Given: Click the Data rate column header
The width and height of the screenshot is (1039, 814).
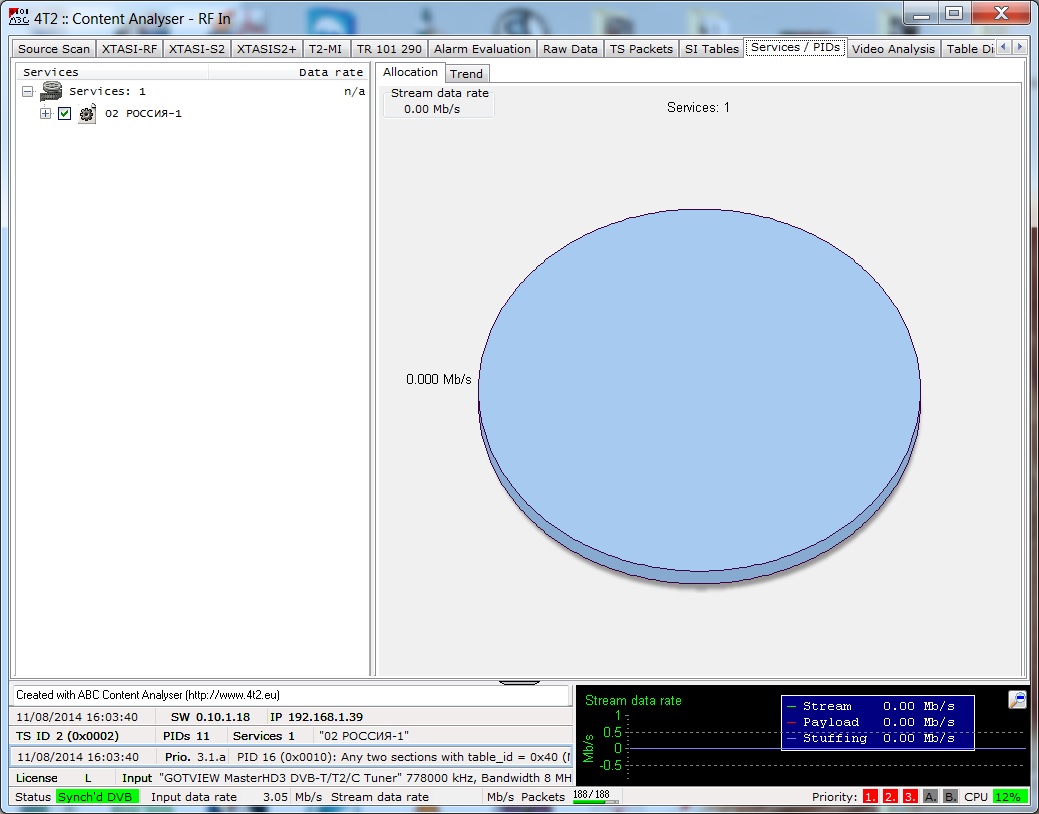Looking at the screenshot, I should coord(331,72).
